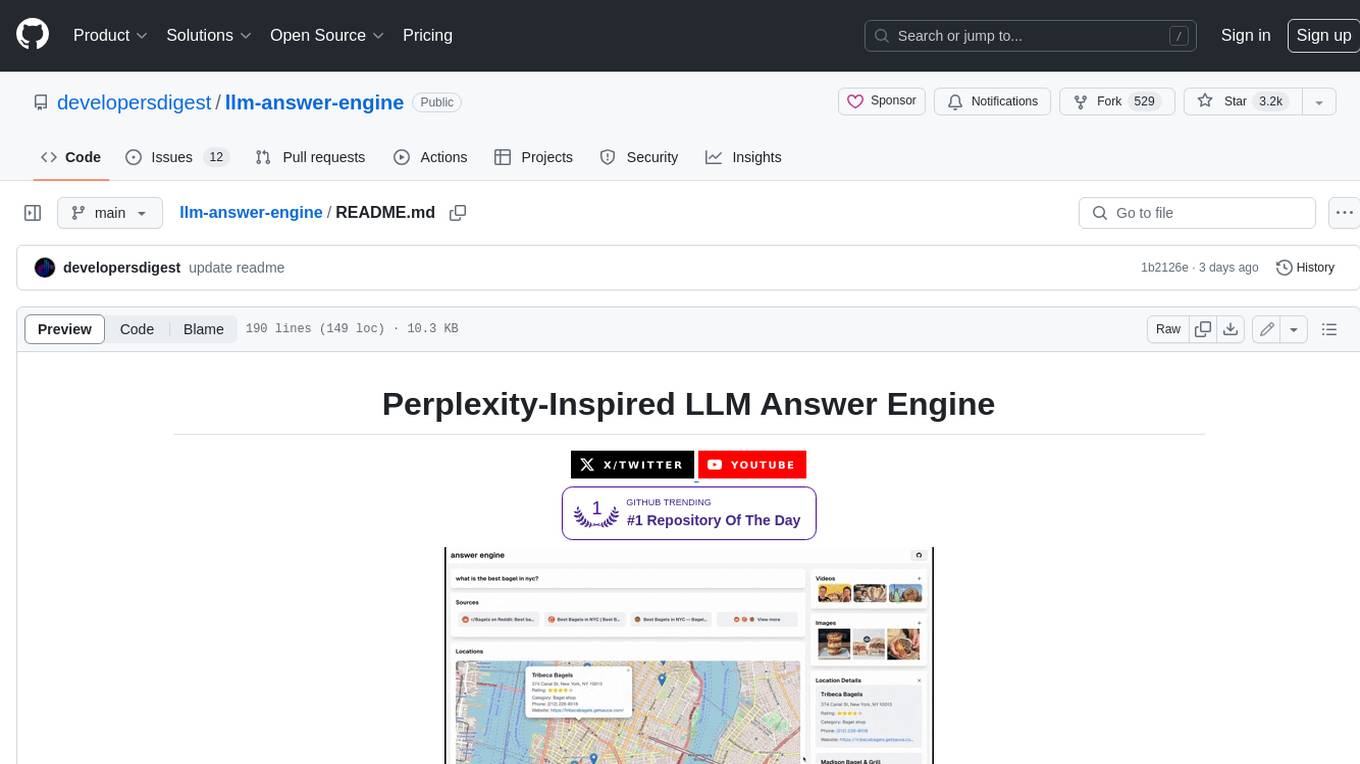Viewport: 1360px width, 764px height.
Task: Switch to the Insights tab
Action: pos(743,157)
